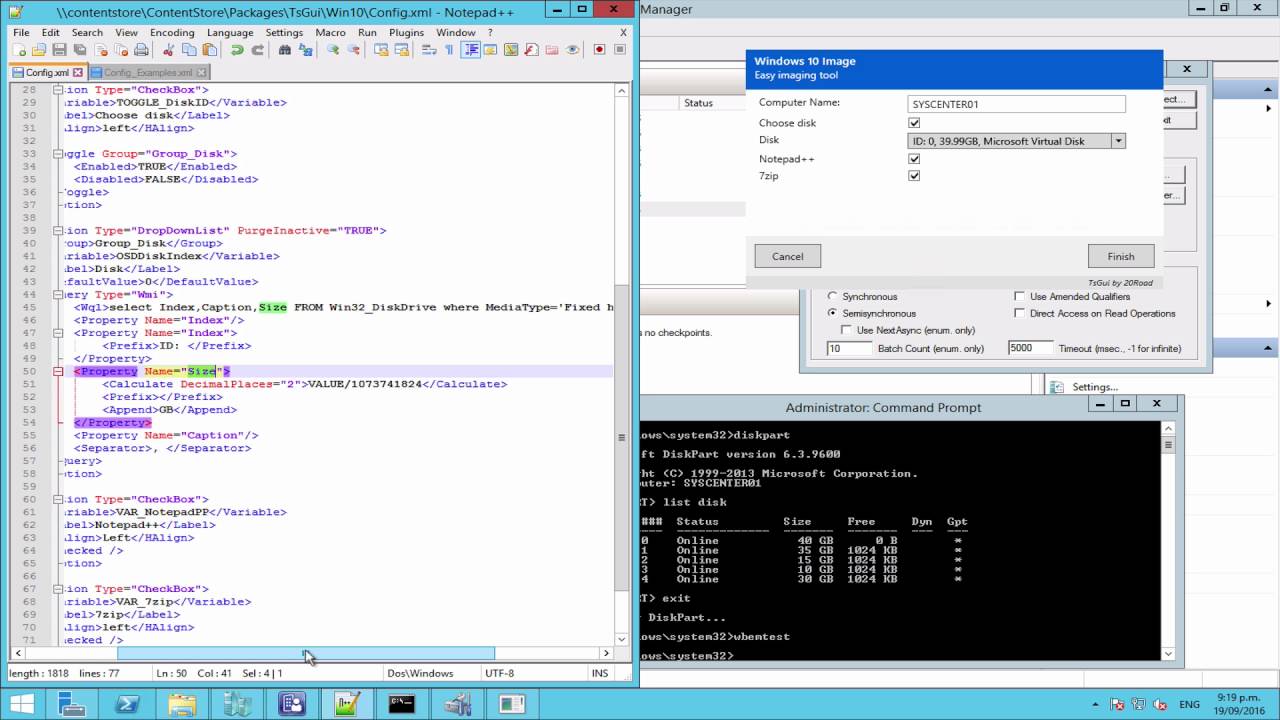The image size is (1280, 720).
Task: Undo with the green arrow icon
Action: pos(237,50)
